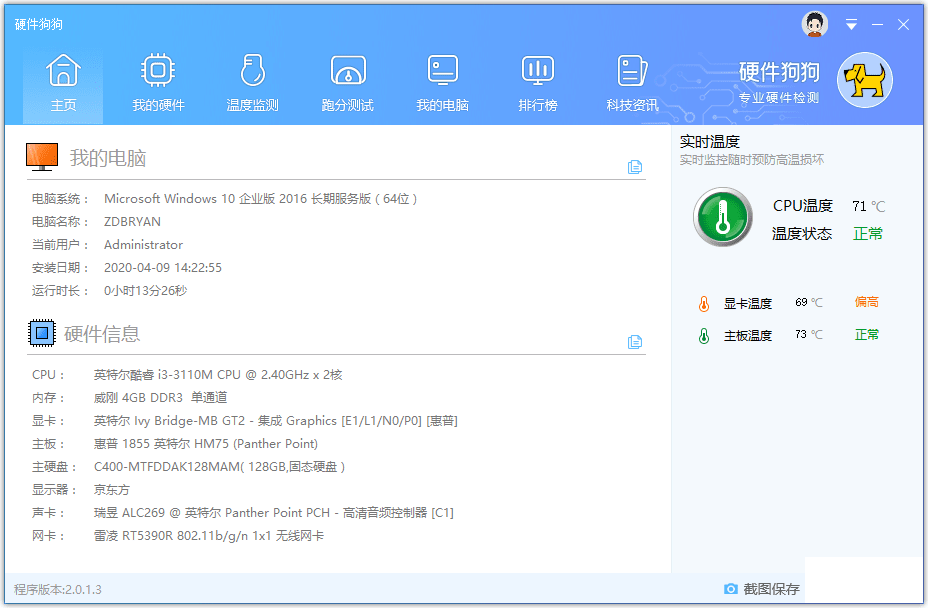Select the Windows 10 企业版 system text

point(260,199)
